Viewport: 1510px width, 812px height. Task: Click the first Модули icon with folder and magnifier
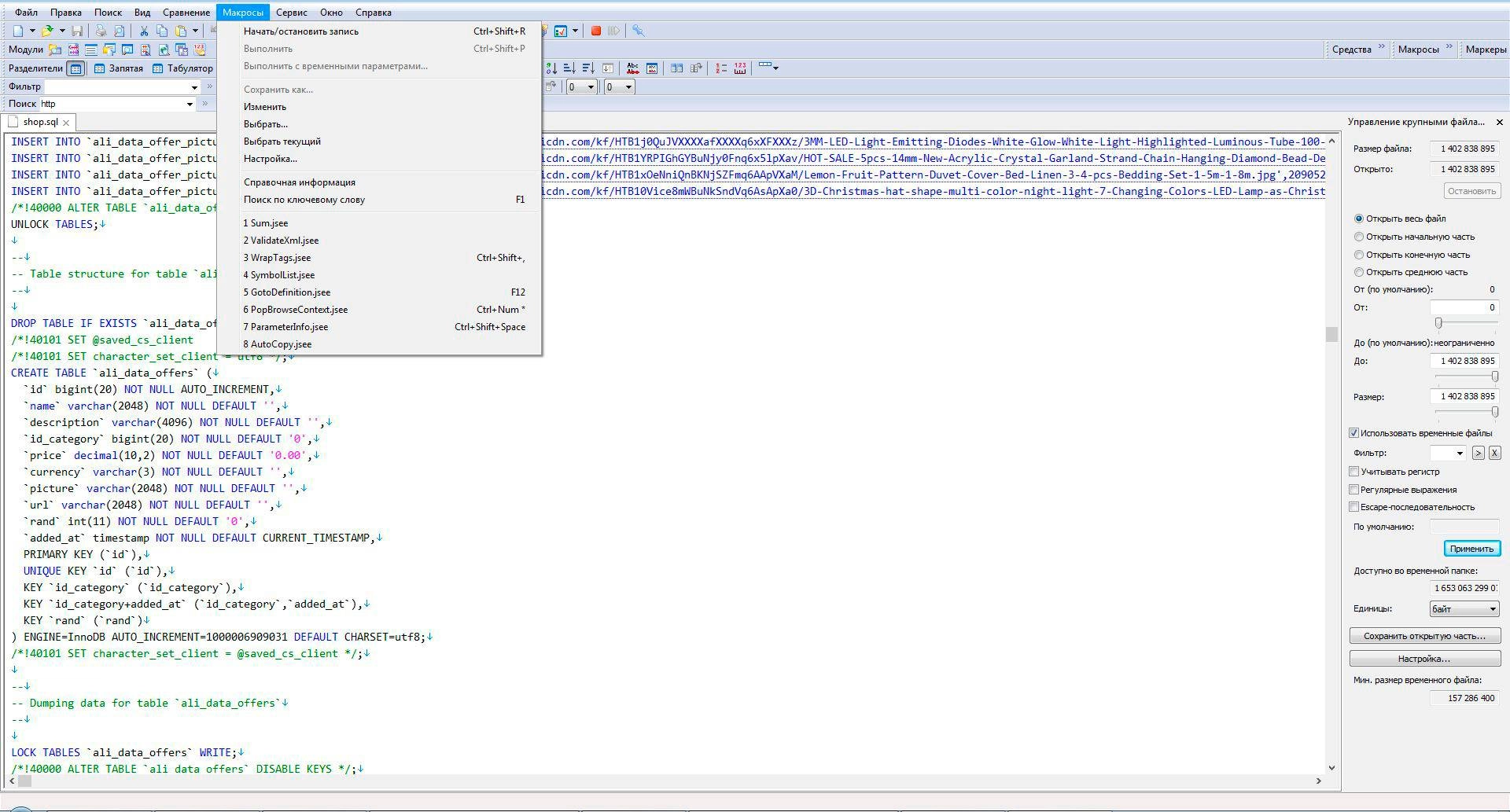coord(55,50)
